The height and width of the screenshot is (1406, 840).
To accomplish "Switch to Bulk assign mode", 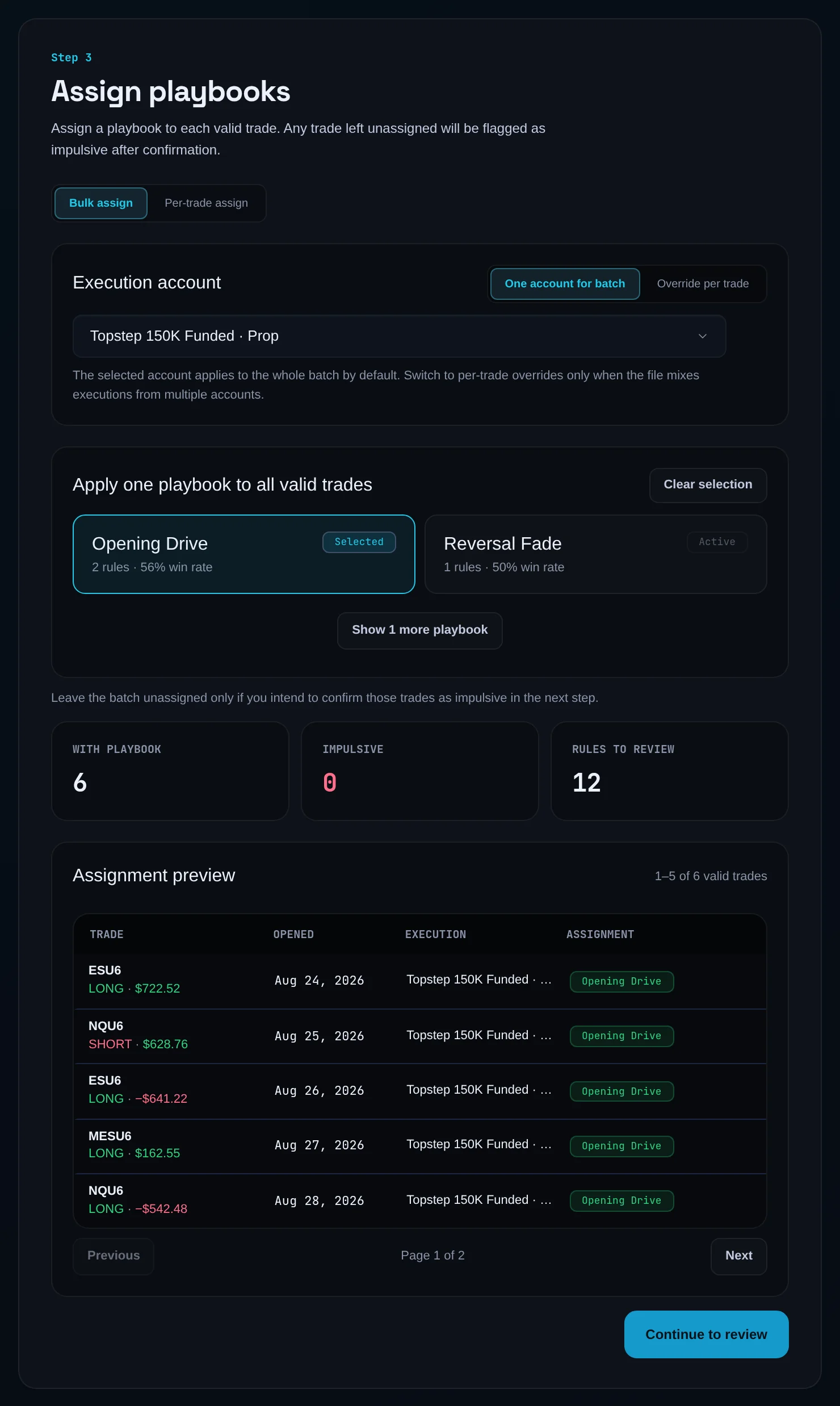I will point(101,203).
